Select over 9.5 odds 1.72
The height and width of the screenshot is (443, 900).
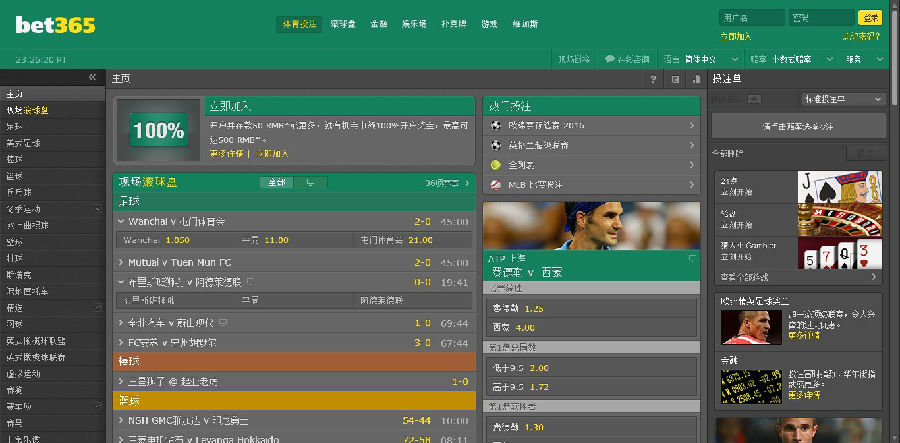tap(539, 387)
